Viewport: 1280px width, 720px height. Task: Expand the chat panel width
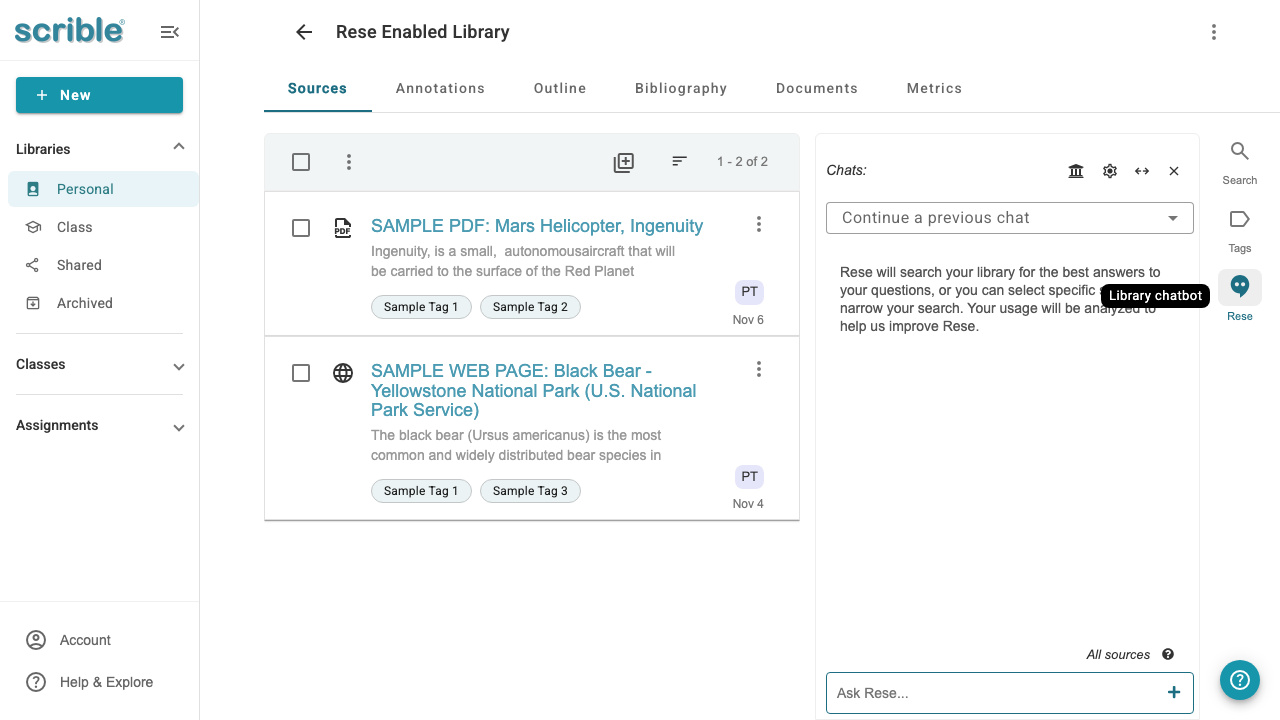[x=1142, y=170]
